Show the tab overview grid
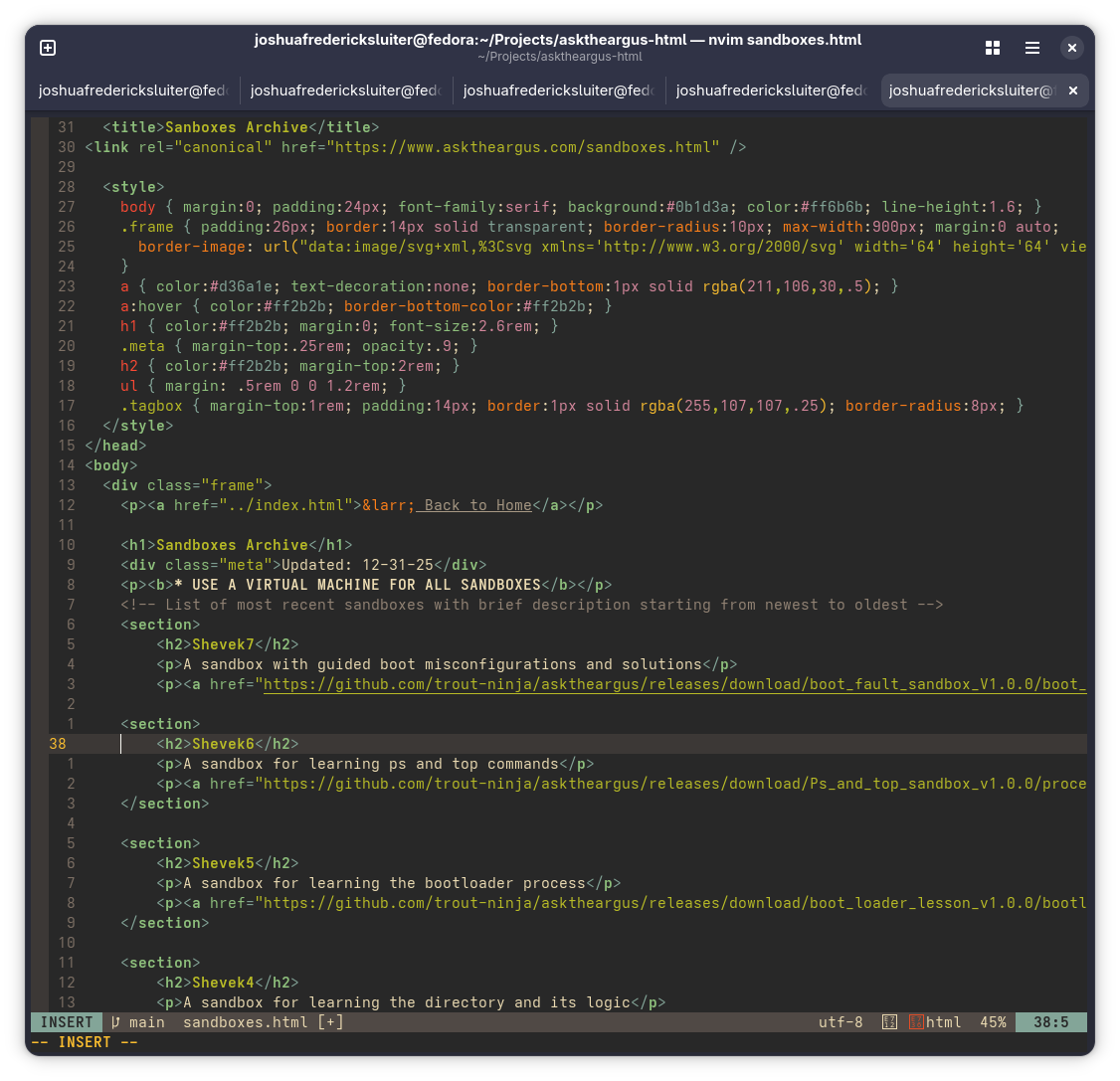 [x=992, y=48]
